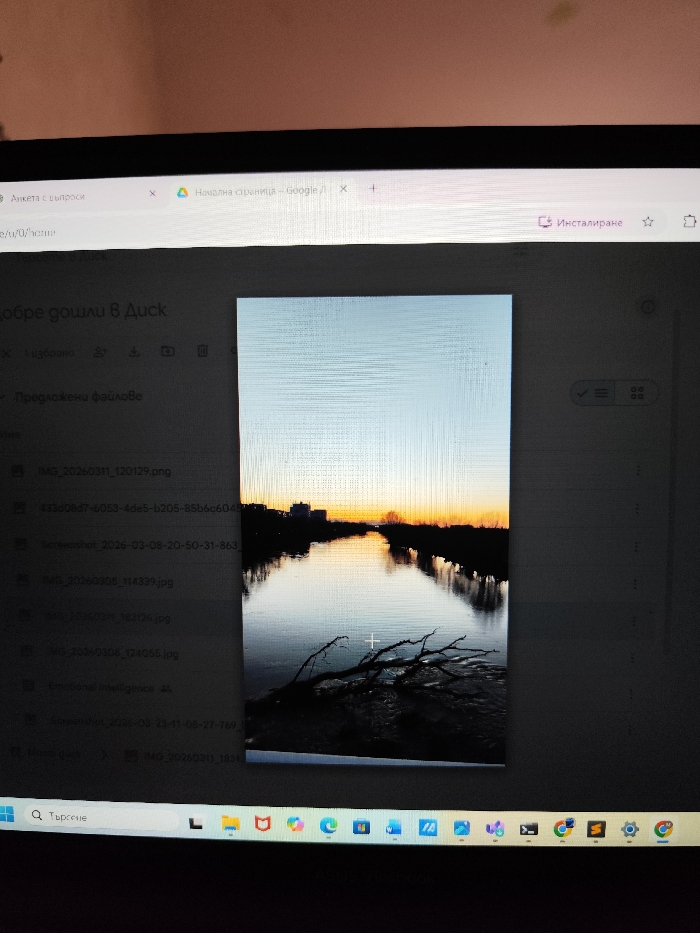The width and height of the screenshot is (700, 933).
Task: Click the share person-plus icon in selection toolbar
Action: 100,352
